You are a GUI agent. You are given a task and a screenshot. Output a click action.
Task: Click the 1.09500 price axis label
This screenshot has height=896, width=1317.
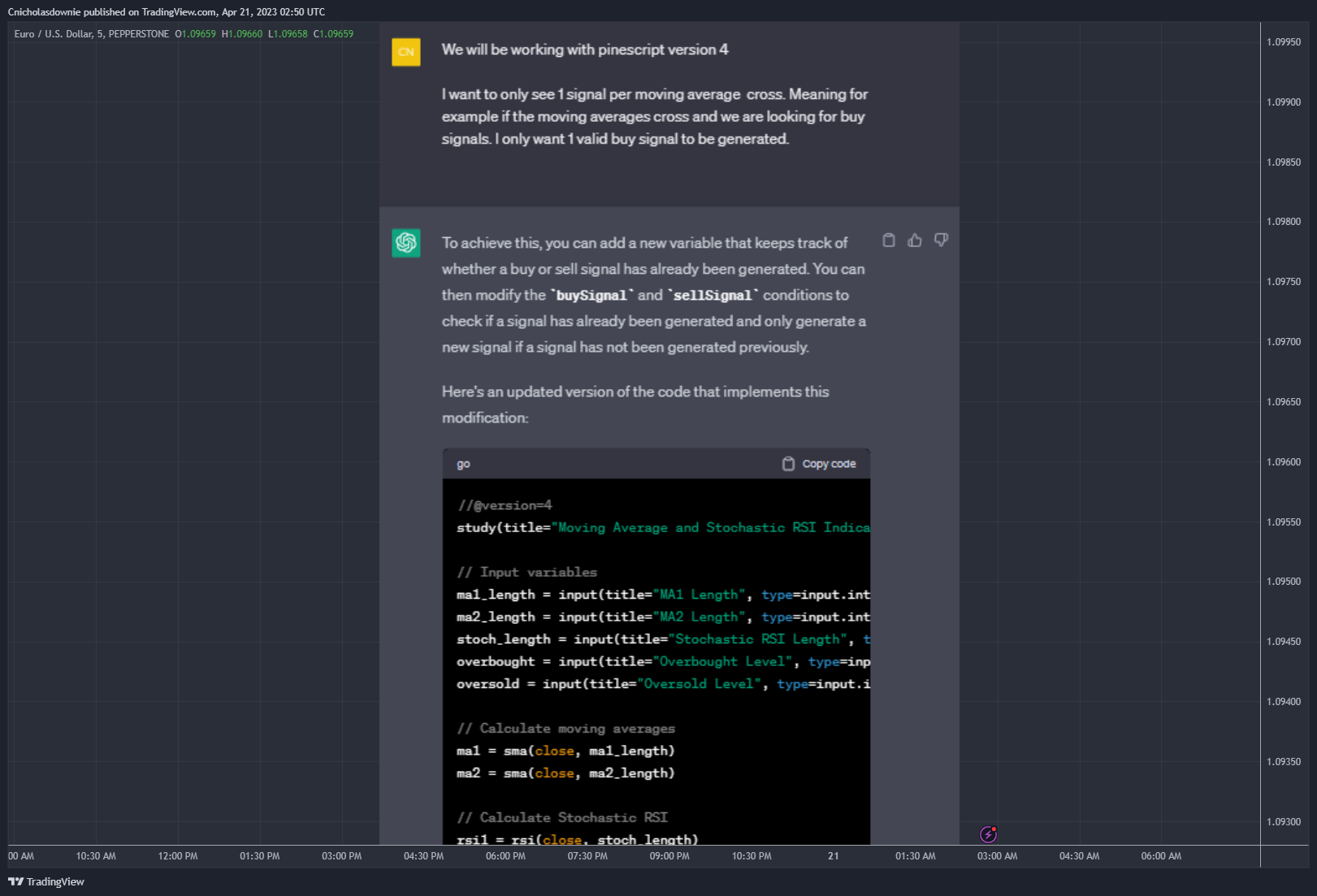point(1284,582)
